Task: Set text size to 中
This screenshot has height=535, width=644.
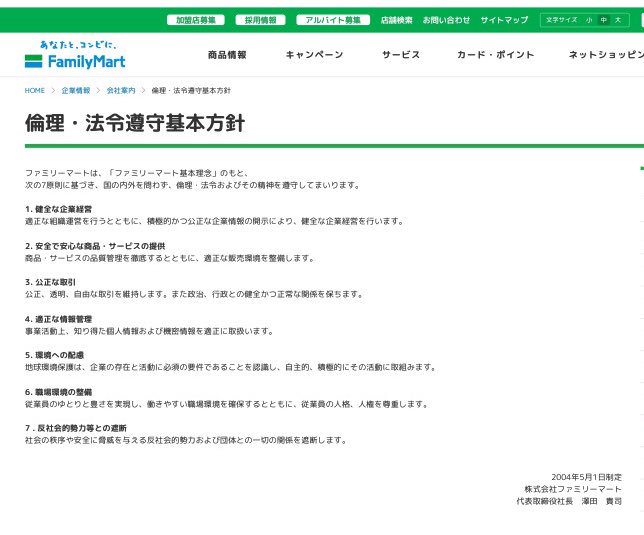Action: click(604, 20)
